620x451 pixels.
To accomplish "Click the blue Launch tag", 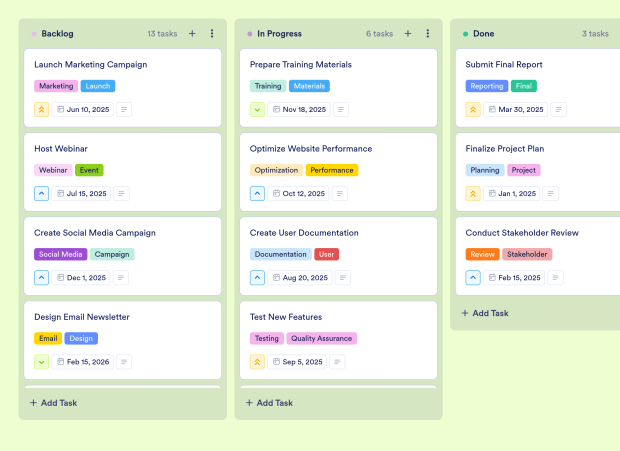I will 98,86.
